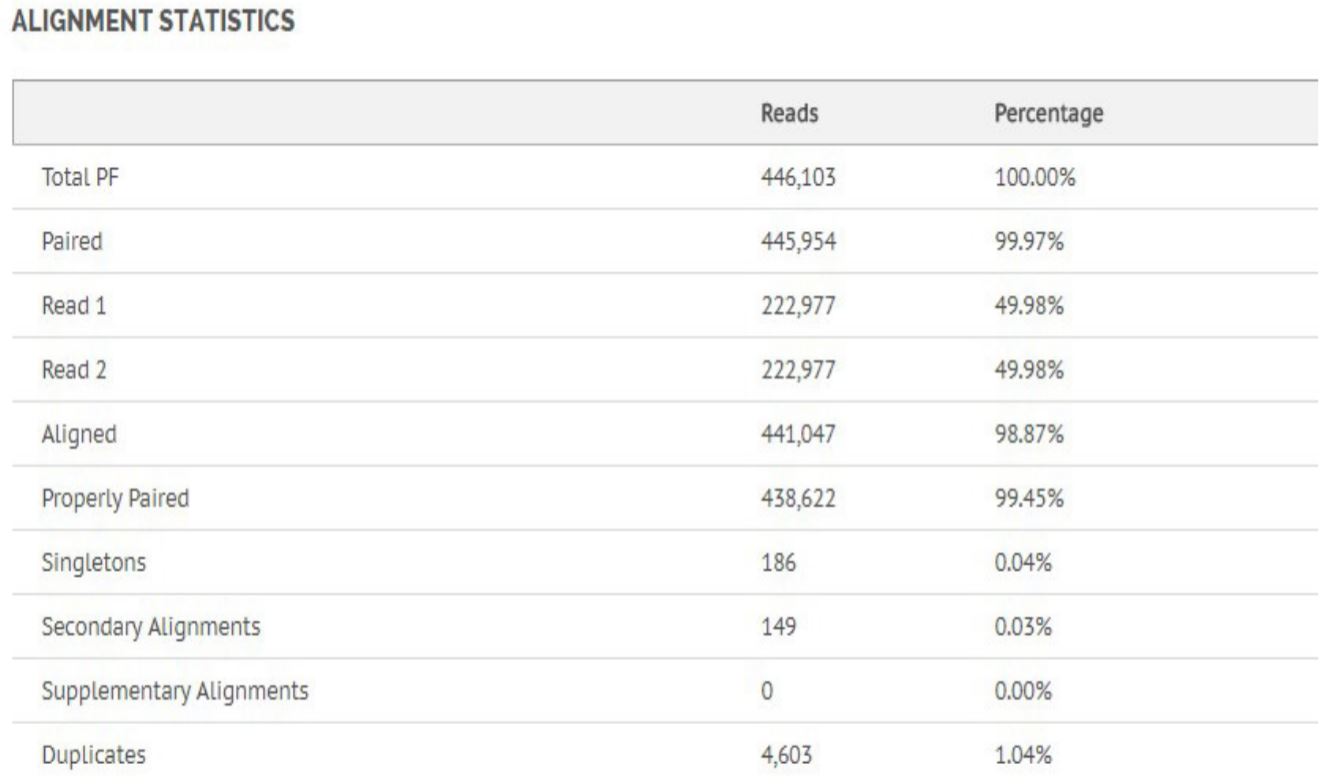Viewport: 1331px width, 784px height.
Task: Select the Read 1 row label
Action: (74, 306)
